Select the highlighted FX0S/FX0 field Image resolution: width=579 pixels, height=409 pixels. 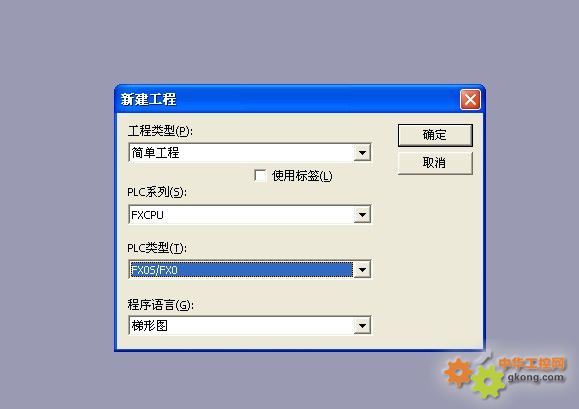coord(241,269)
